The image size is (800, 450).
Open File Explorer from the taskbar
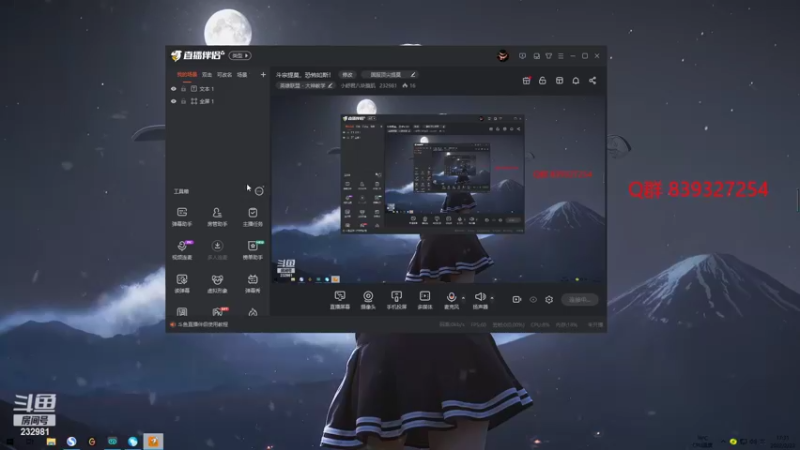coord(51,441)
